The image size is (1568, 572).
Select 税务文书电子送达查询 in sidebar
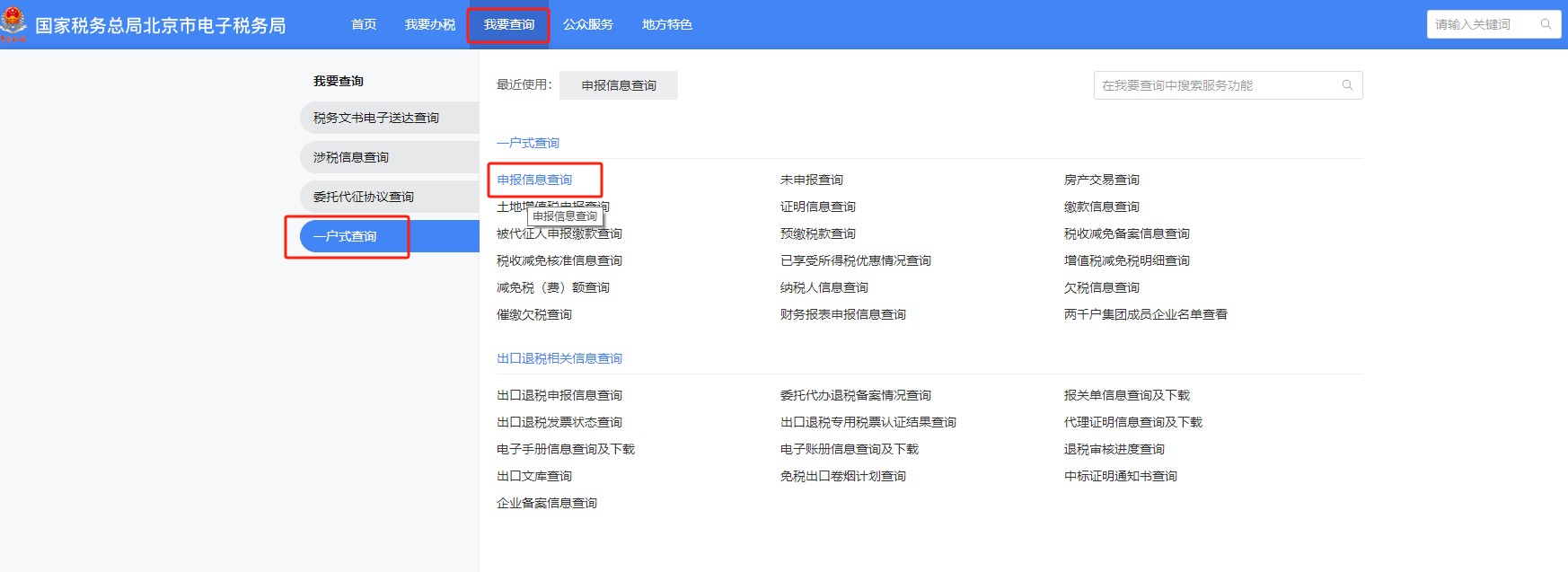point(390,118)
